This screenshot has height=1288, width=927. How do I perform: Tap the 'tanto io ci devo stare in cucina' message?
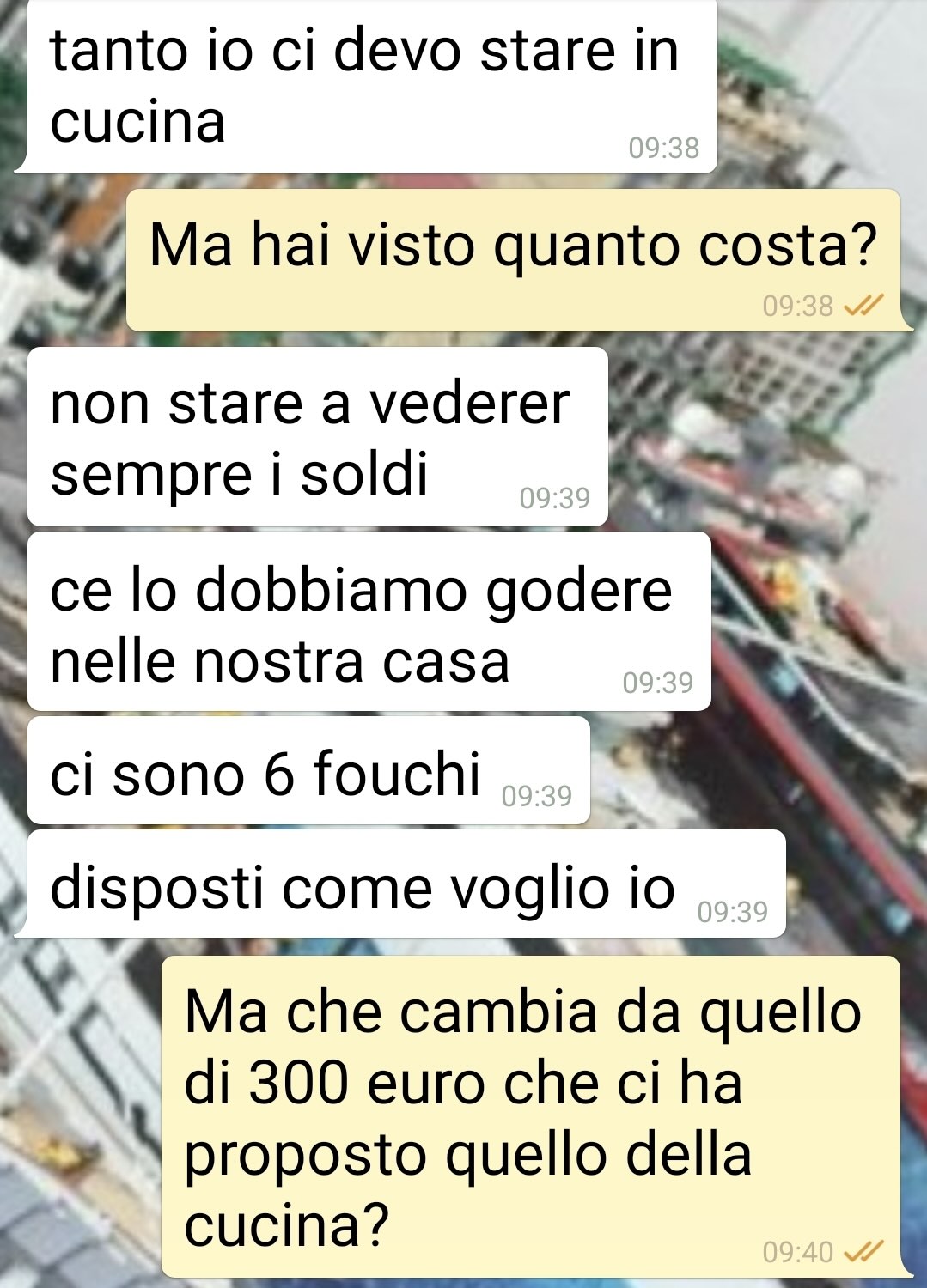tap(367, 86)
